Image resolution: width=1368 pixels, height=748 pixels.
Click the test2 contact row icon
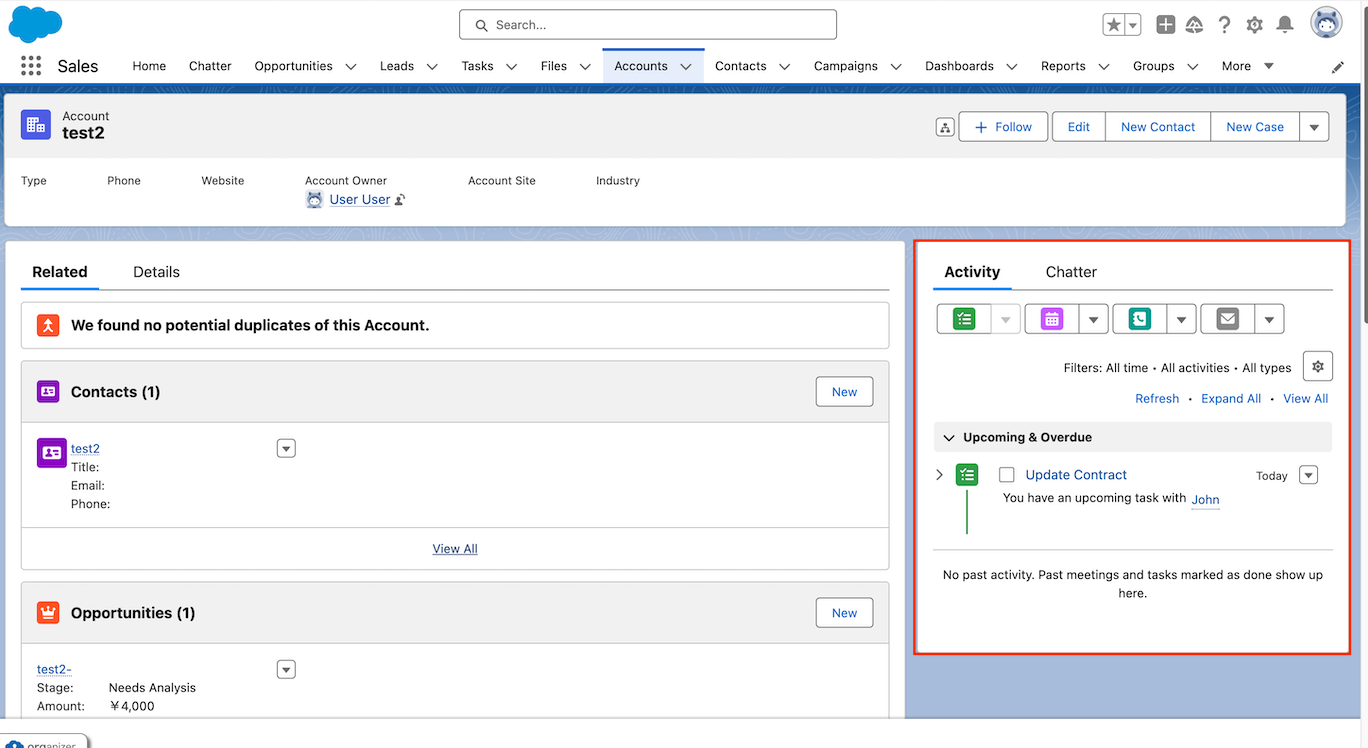pos(52,453)
